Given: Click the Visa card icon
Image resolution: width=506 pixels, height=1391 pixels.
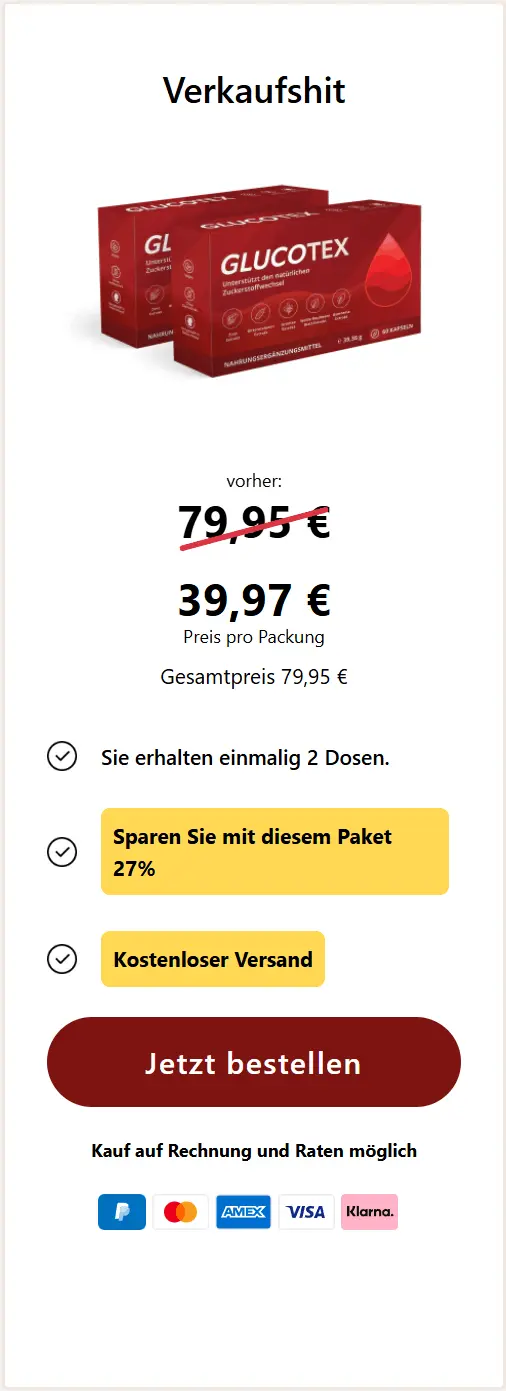Looking at the screenshot, I should point(306,1212).
